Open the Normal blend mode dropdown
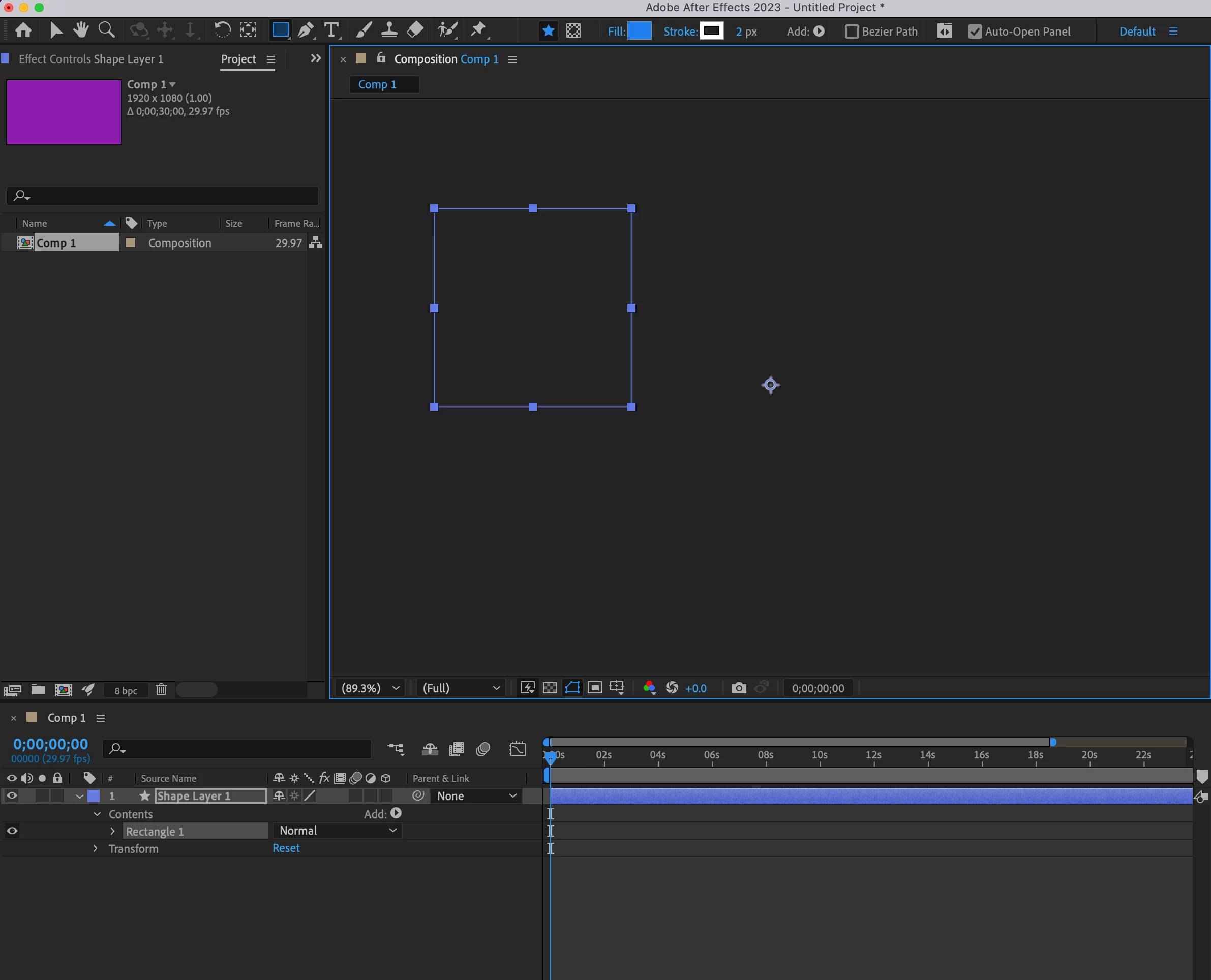Image resolution: width=1211 pixels, height=980 pixels. (337, 831)
